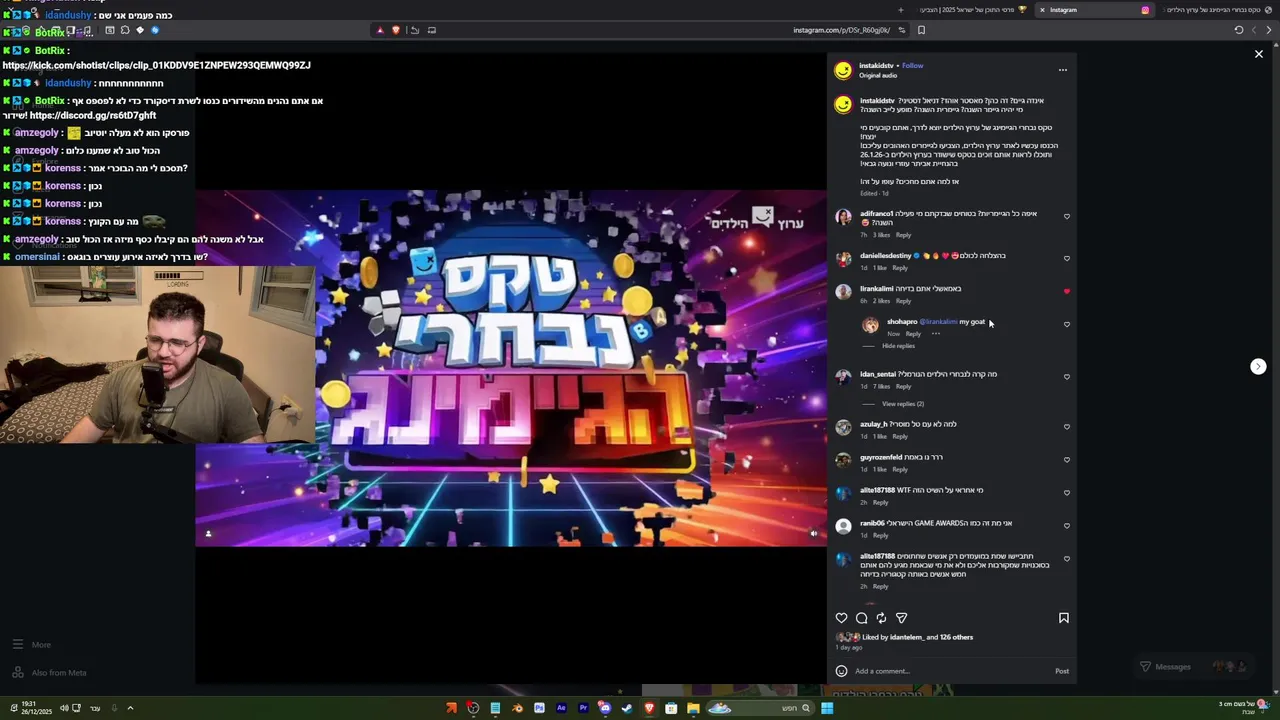This screenshot has height=720, width=1280.
Task: Open More menu in Instagram sidebar
Action: 31,645
